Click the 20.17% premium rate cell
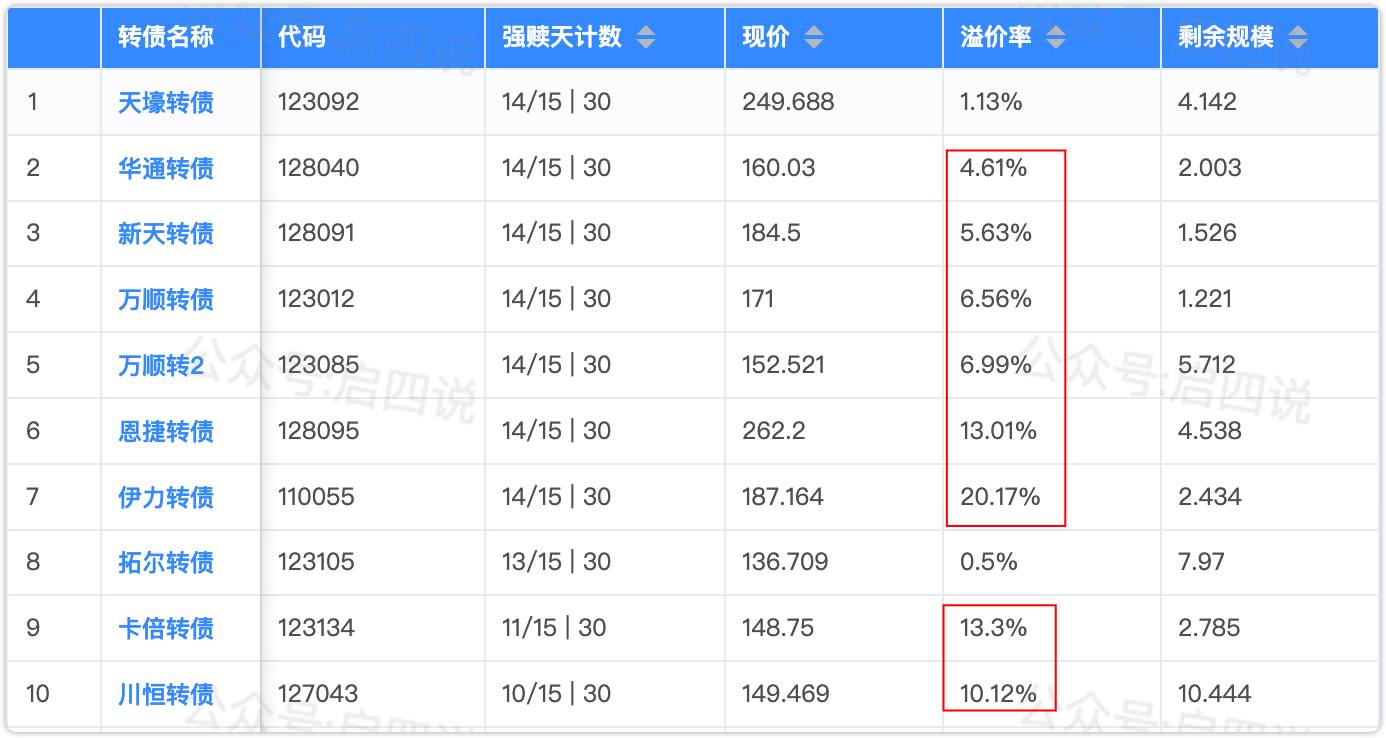This screenshot has height=738, width=1386. (x=1000, y=497)
